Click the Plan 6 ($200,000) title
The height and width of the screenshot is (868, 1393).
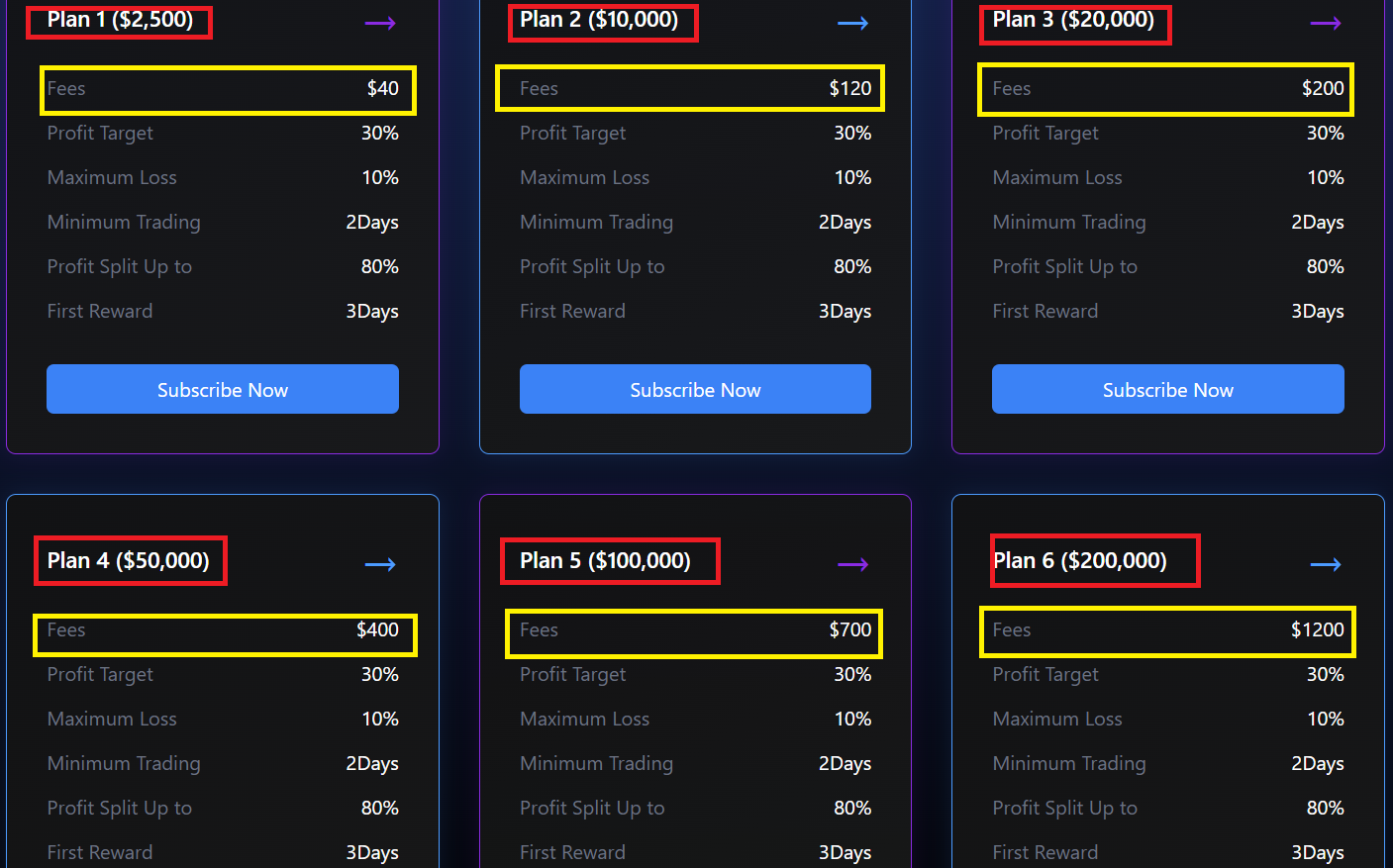coord(1080,560)
